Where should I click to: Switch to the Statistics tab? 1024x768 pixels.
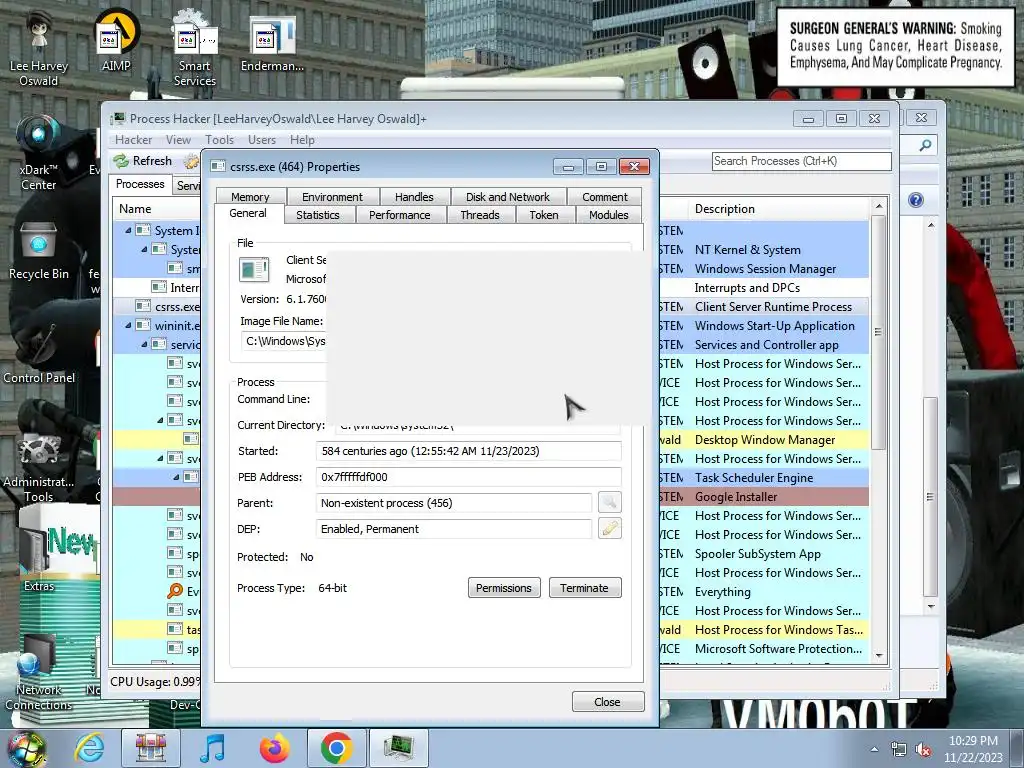(318, 215)
